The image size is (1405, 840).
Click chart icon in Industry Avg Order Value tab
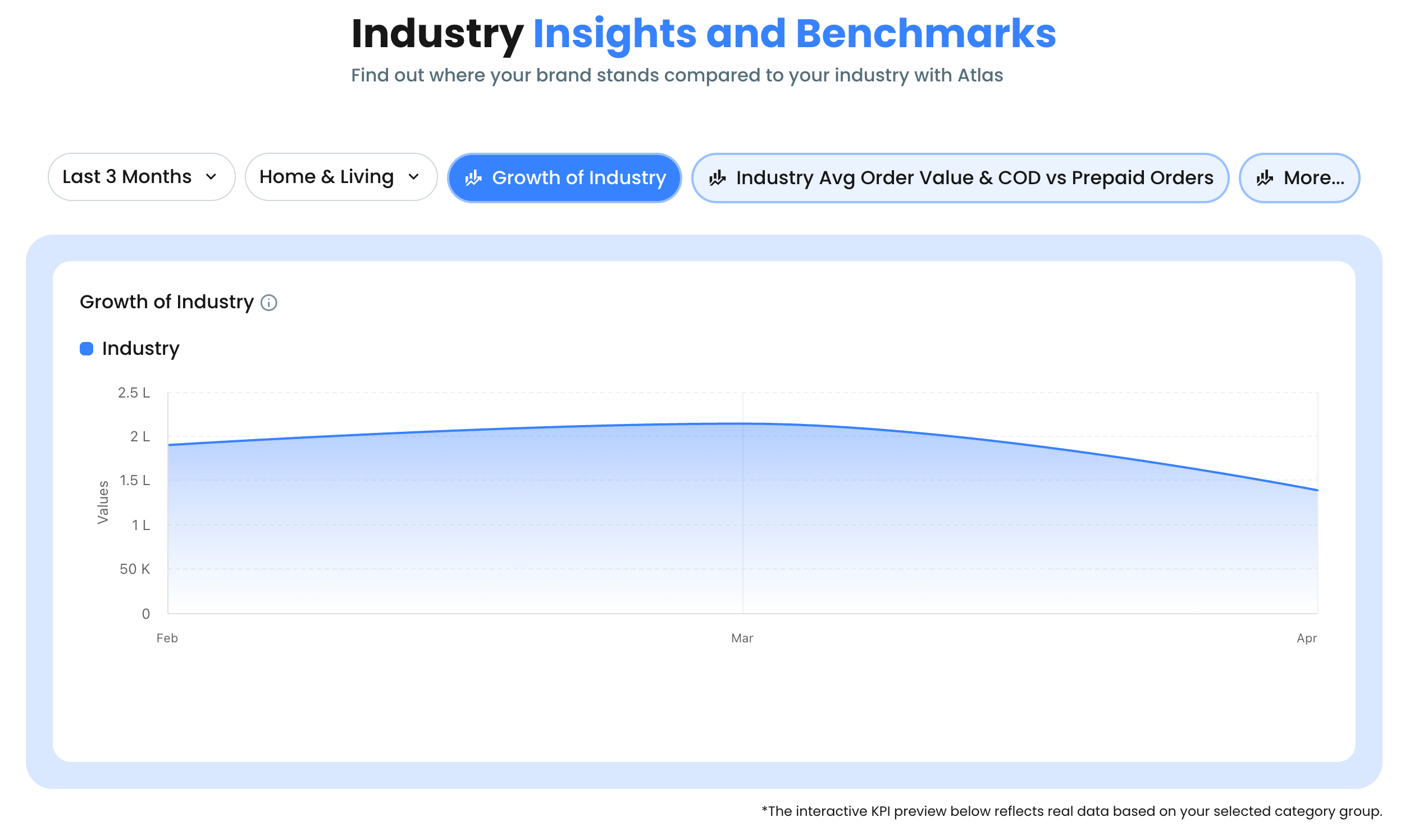coord(717,179)
